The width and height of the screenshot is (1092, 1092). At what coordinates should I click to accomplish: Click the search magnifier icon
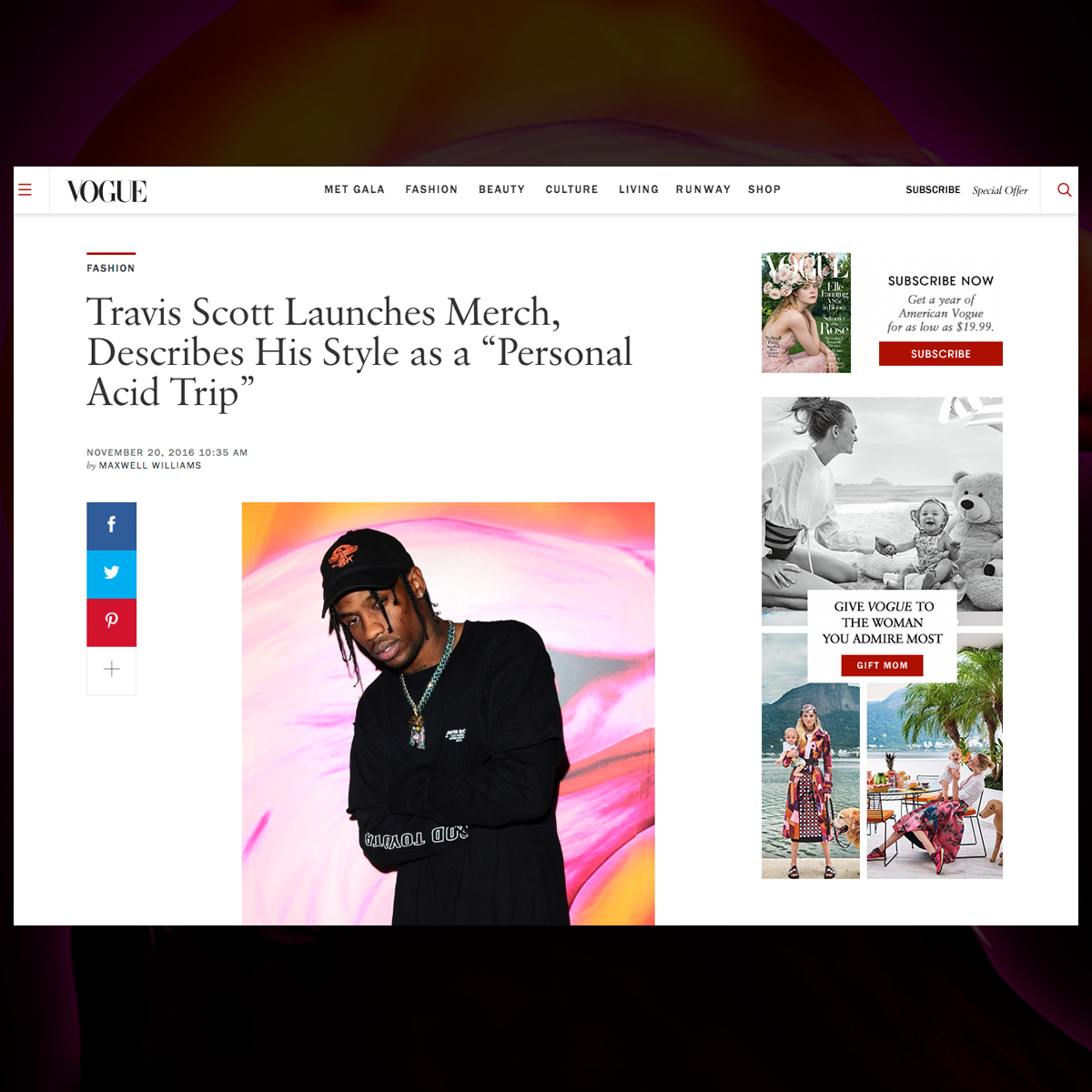click(1064, 190)
